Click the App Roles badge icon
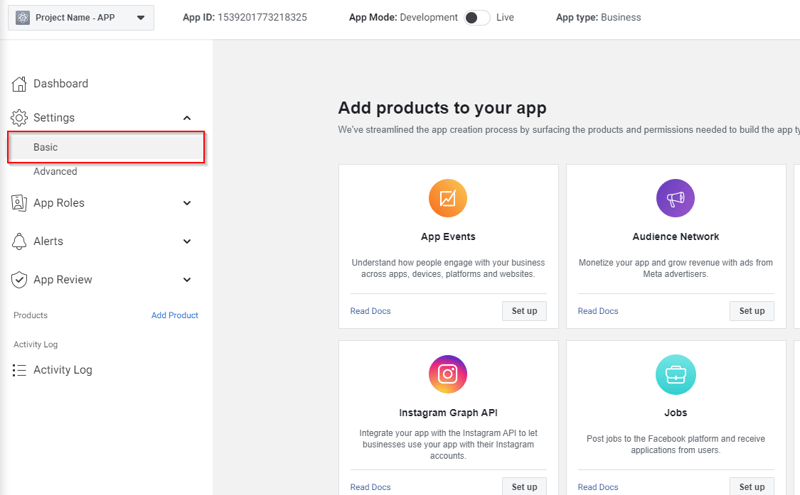 click(19, 203)
